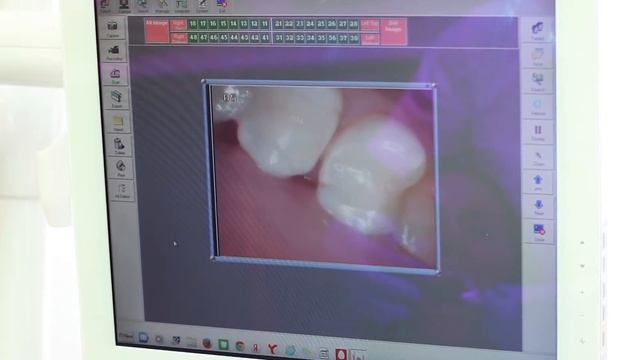Click the Capture camera icon in left sidebar
The height and width of the screenshot is (360, 640).
(x=112, y=28)
